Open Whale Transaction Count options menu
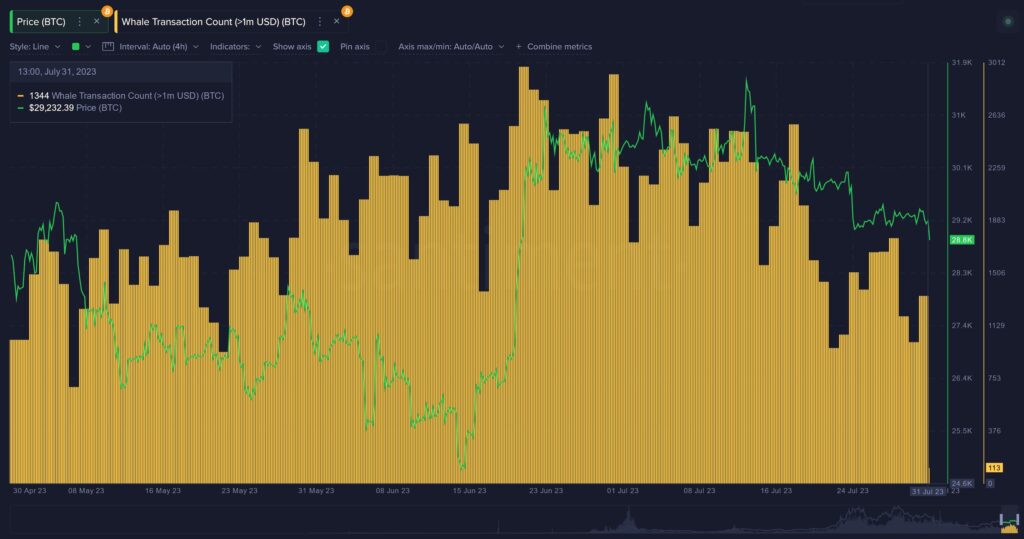The width and height of the screenshot is (1024, 539). [319, 21]
